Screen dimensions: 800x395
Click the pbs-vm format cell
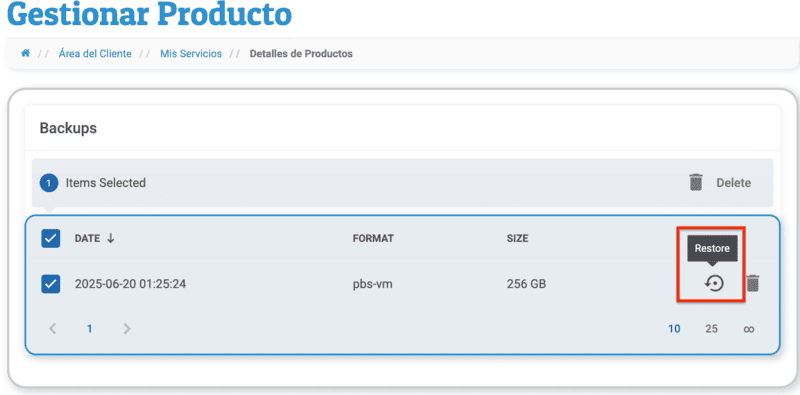[x=372, y=284]
